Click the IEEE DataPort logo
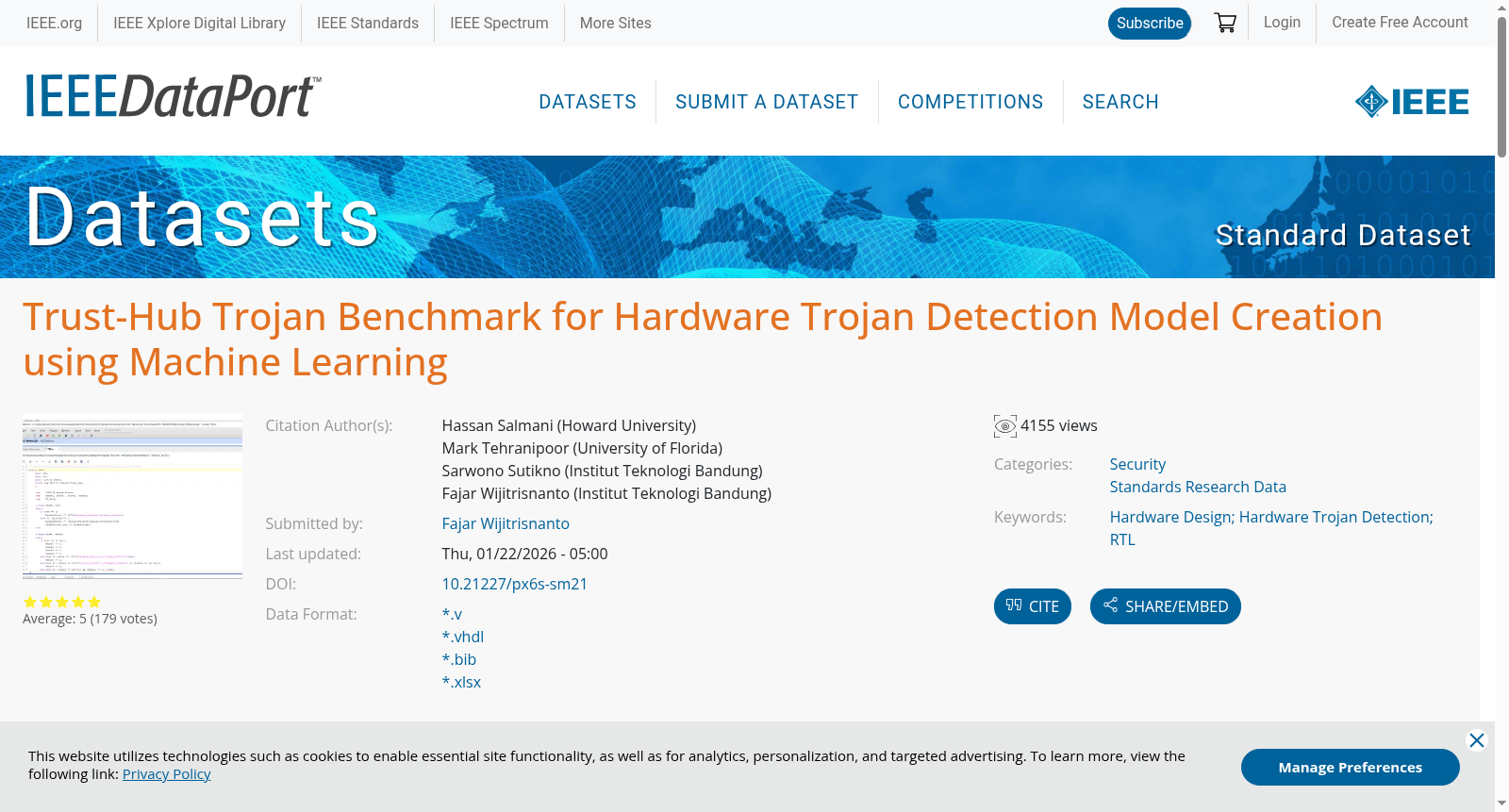Screen dimensions: 1509x812 pyautogui.click(x=174, y=96)
